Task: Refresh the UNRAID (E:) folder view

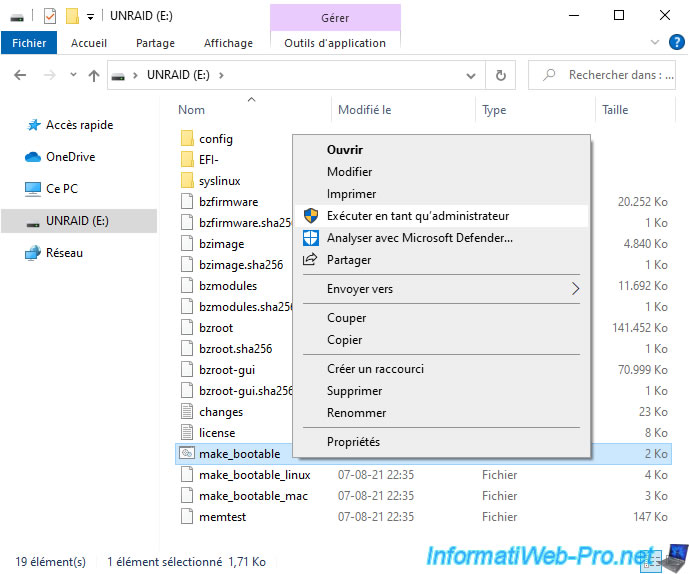Action: click(501, 75)
